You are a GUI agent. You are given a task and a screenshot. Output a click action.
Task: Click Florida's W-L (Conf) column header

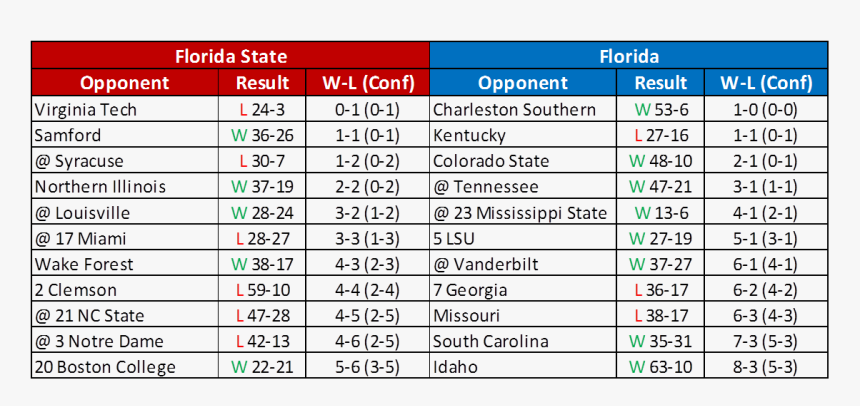click(x=766, y=83)
